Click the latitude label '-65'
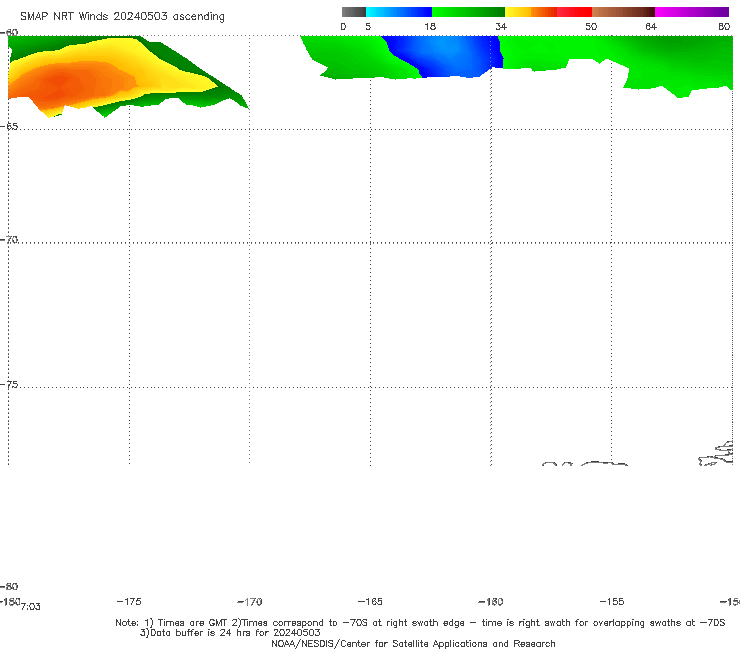Viewport: 740px width, 650px height. tap(9, 127)
